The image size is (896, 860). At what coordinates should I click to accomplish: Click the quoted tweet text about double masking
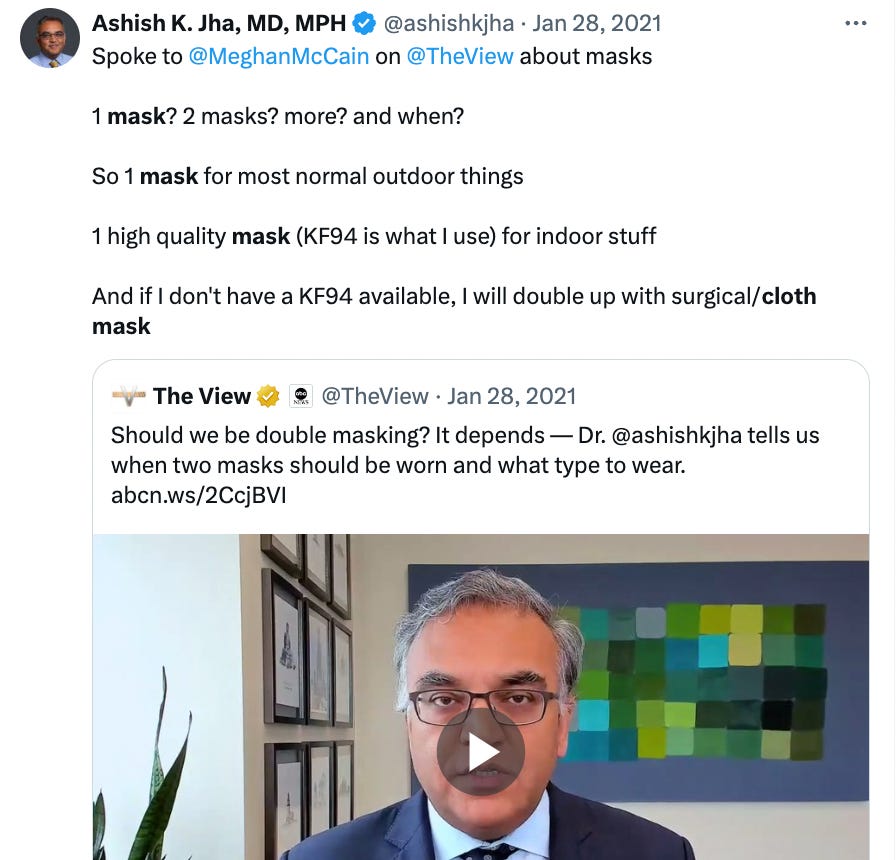click(465, 450)
